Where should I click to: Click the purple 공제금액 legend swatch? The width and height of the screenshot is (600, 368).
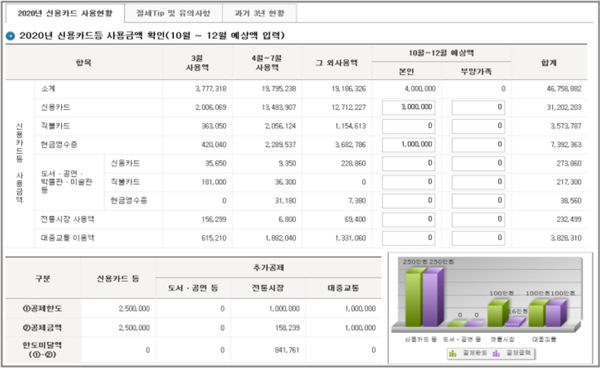496,353
